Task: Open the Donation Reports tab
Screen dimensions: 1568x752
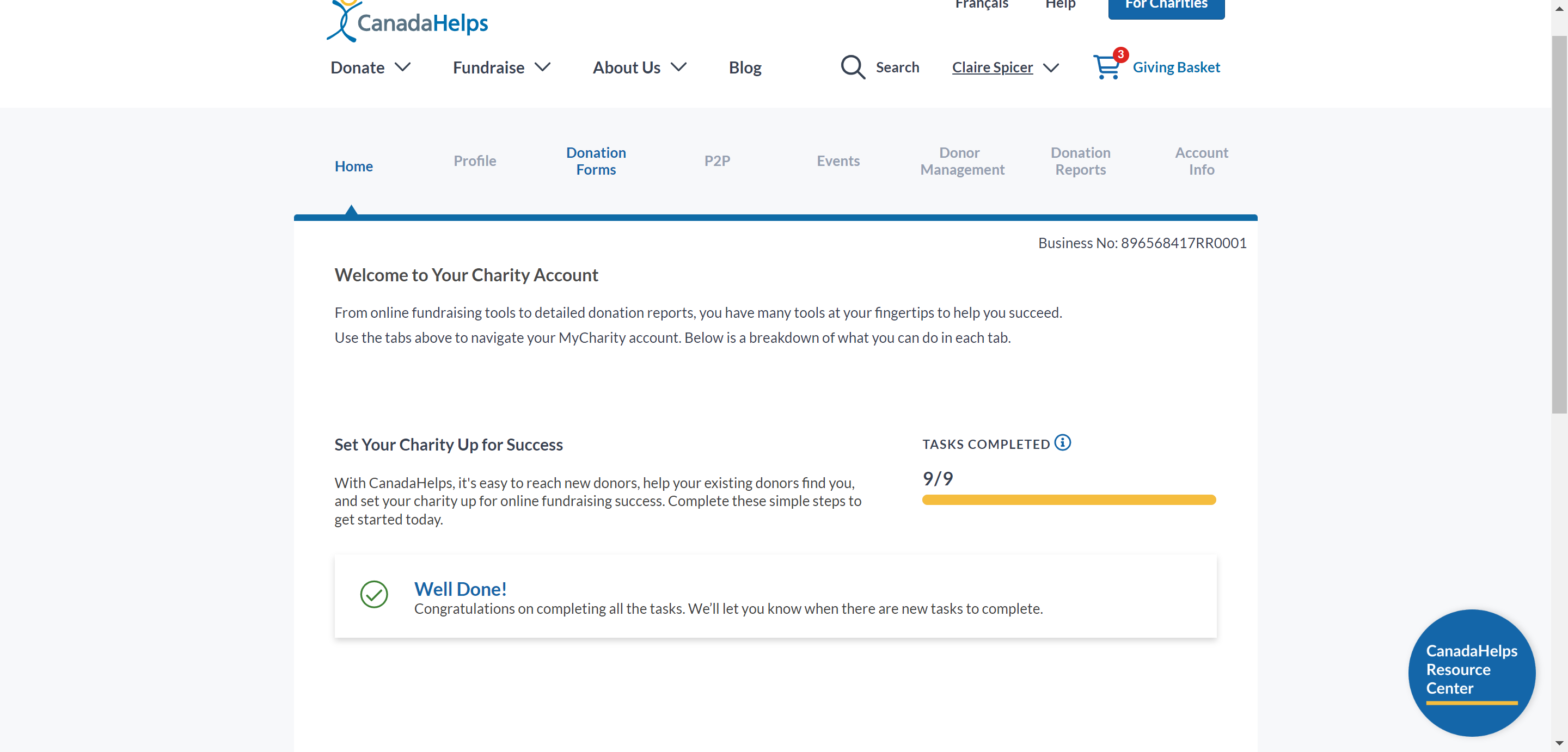Action: (1080, 161)
